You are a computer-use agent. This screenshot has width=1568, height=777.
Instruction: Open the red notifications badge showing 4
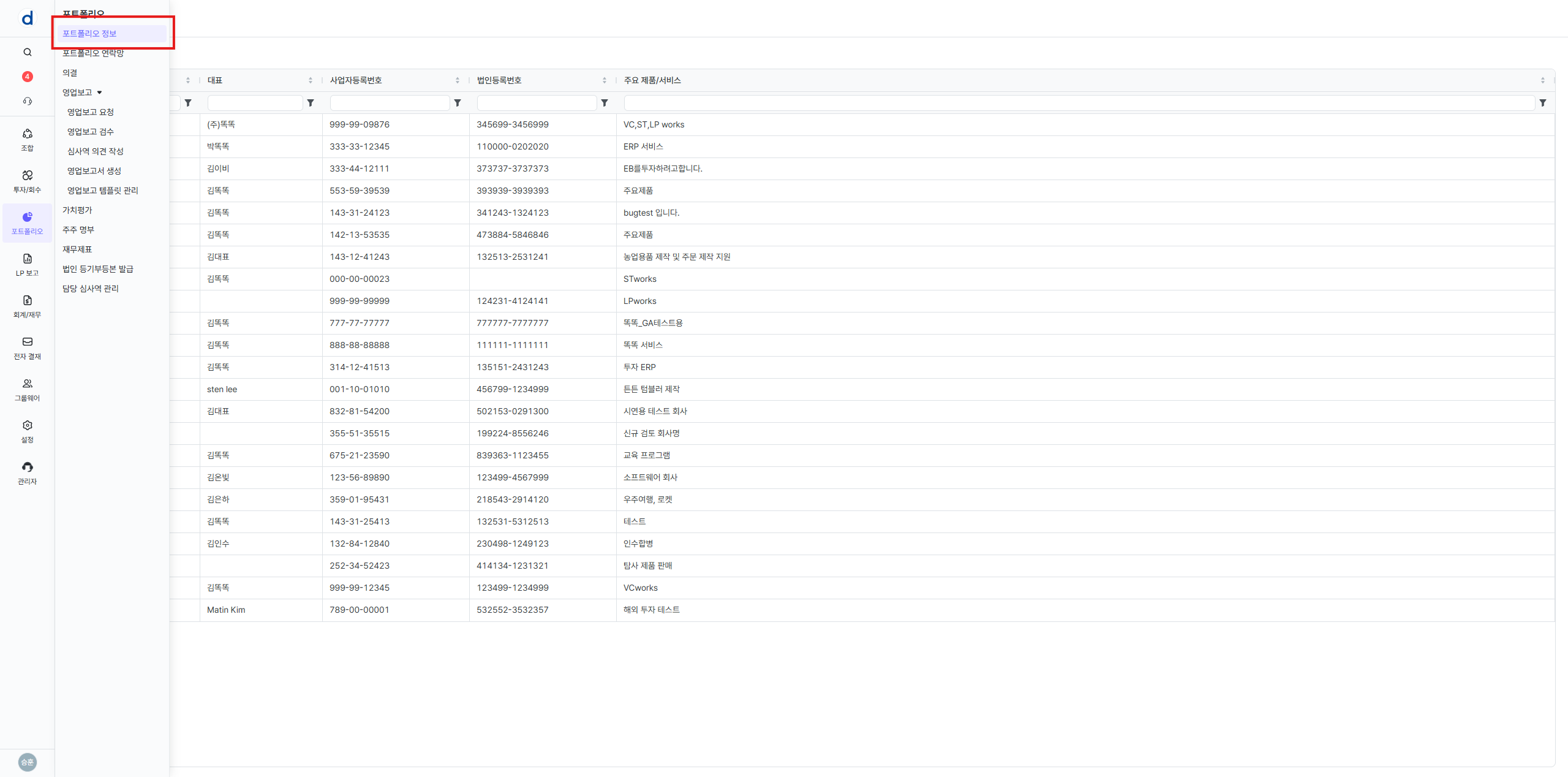[28, 77]
